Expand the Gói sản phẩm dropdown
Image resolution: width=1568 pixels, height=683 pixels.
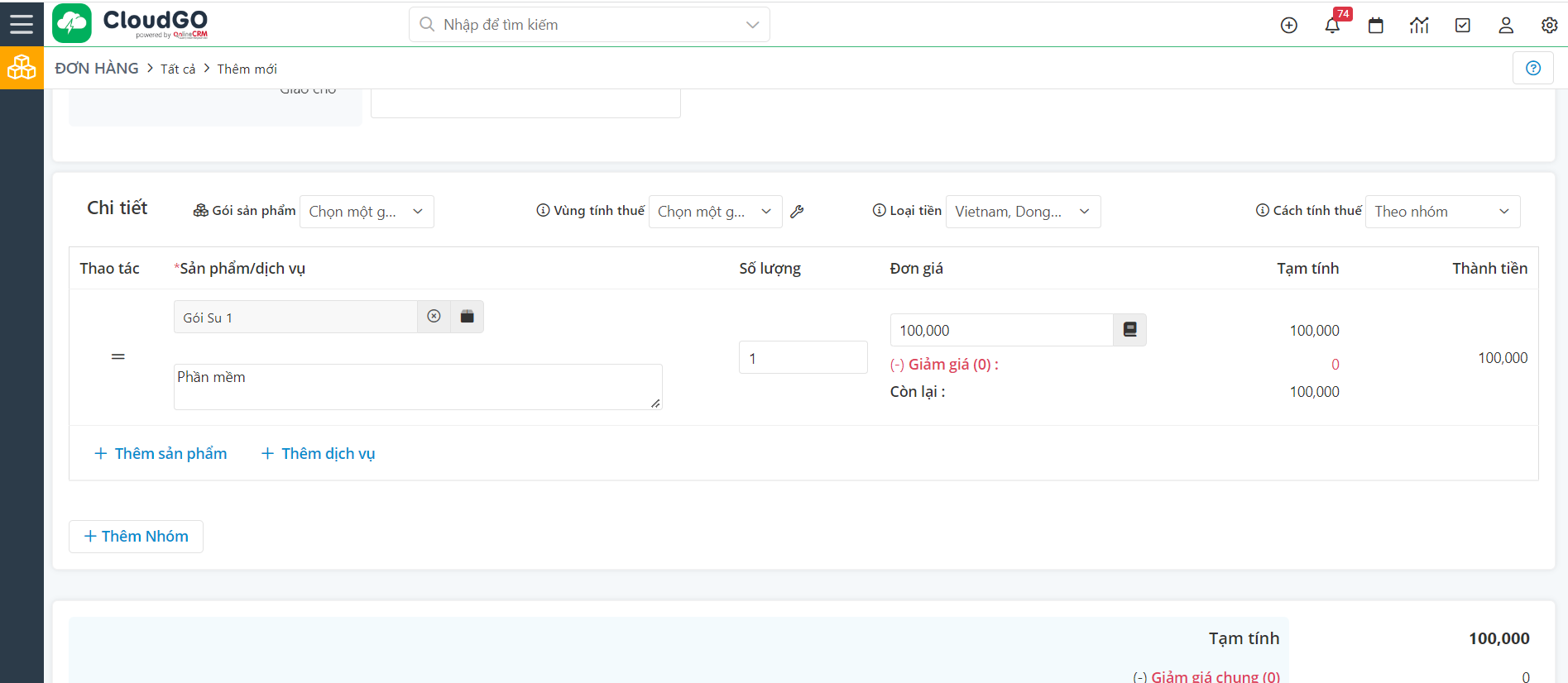pyautogui.click(x=366, y=212)
